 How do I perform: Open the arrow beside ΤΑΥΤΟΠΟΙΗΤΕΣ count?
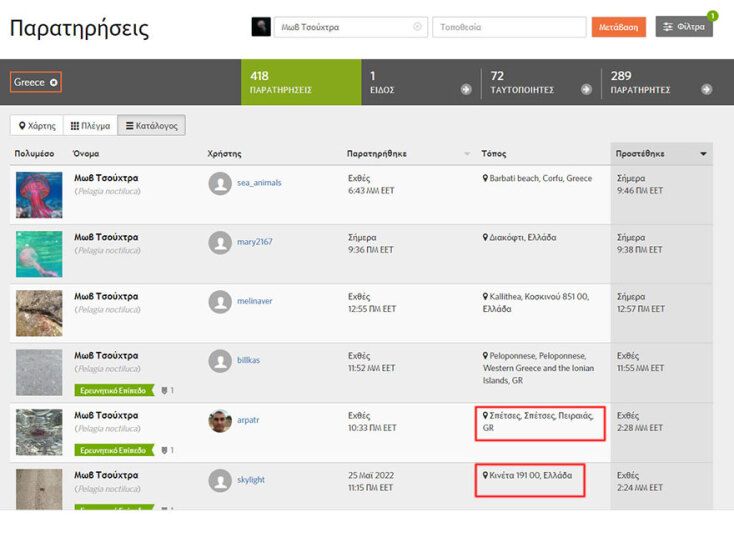pyautogui.click(x=586, y=89)
